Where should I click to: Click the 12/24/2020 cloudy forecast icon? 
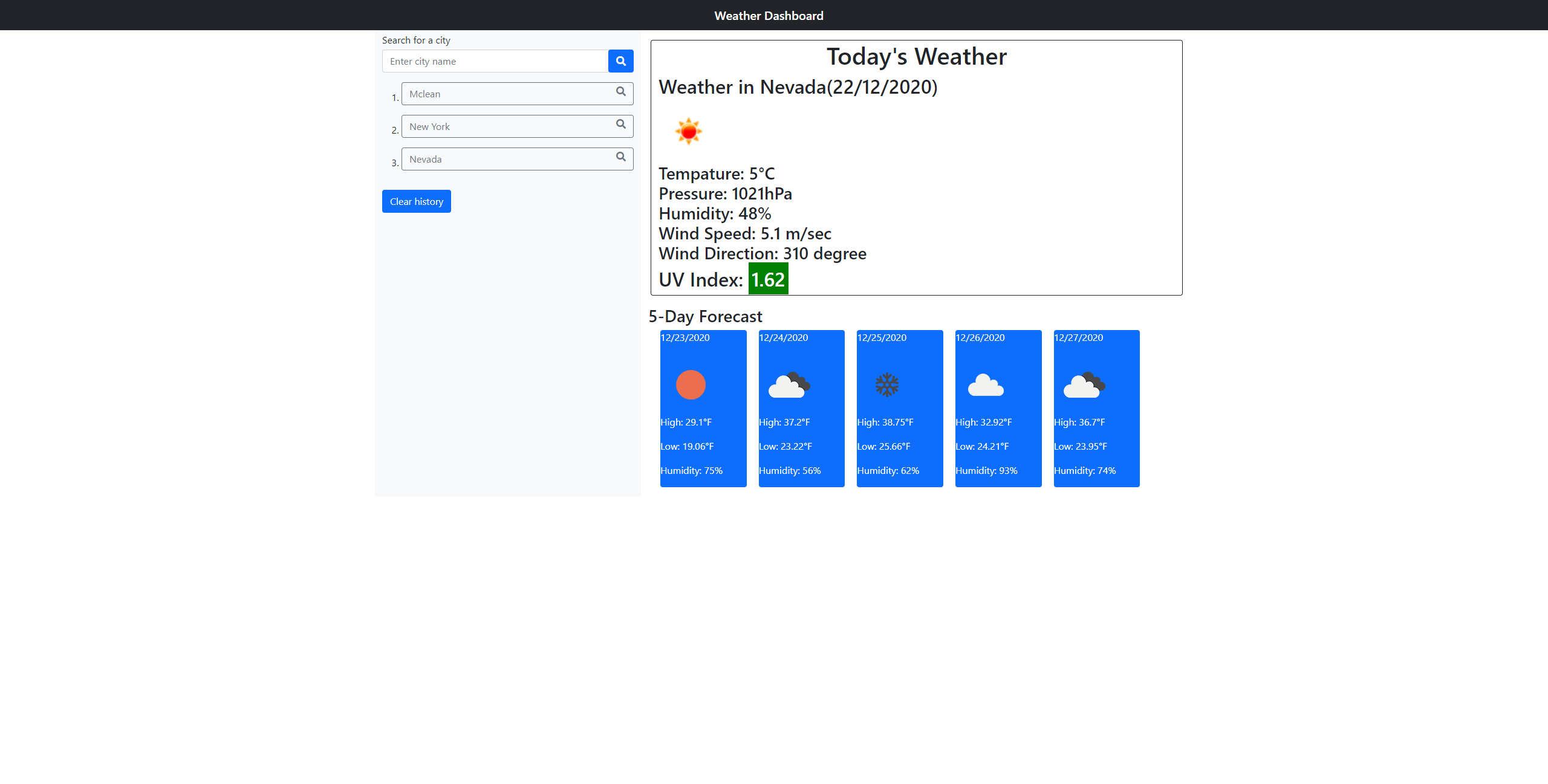pos(789,385)
